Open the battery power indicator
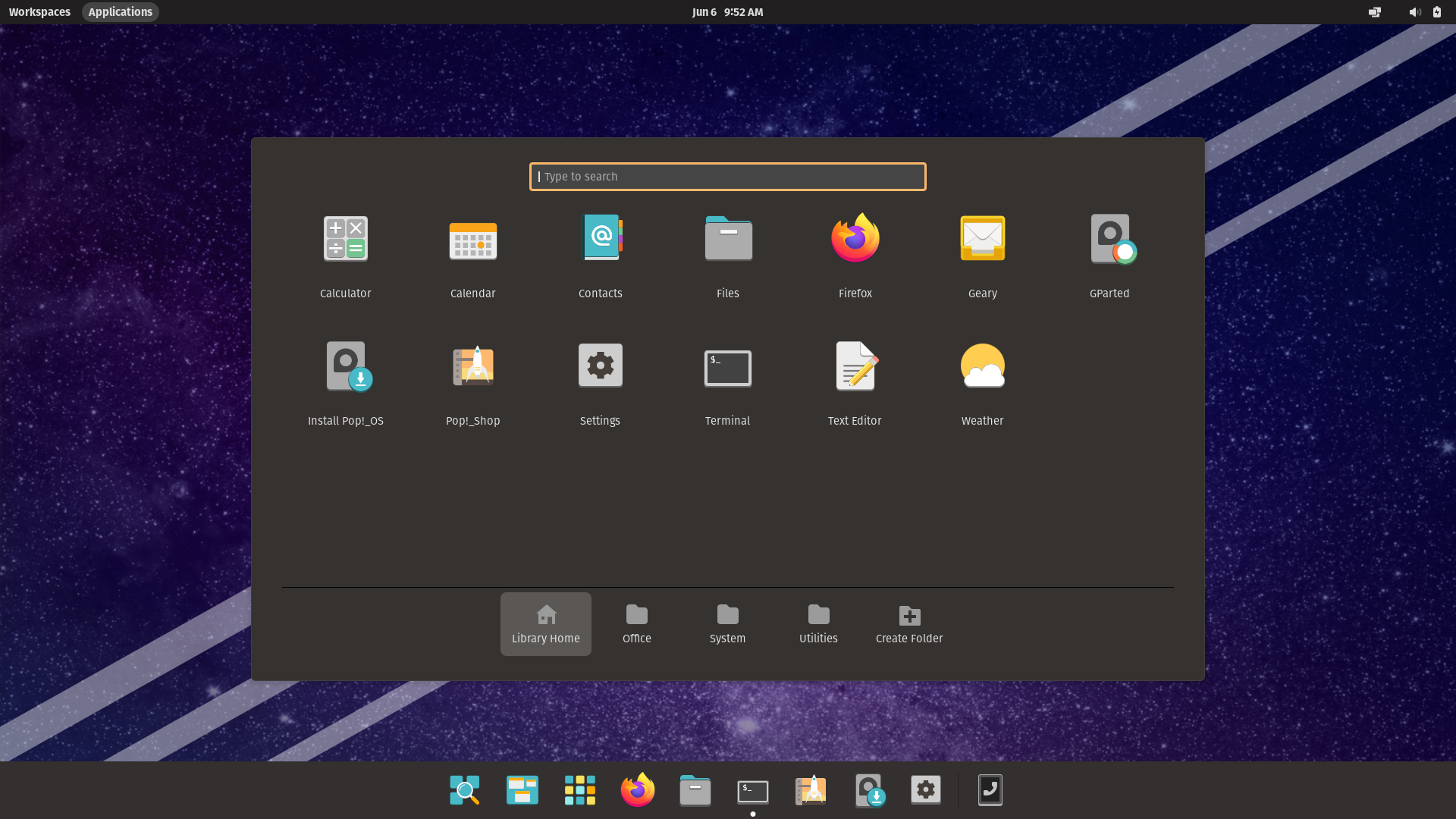Image resolution: width=1456 pixels, height=819 pixels. point(1437,12)
